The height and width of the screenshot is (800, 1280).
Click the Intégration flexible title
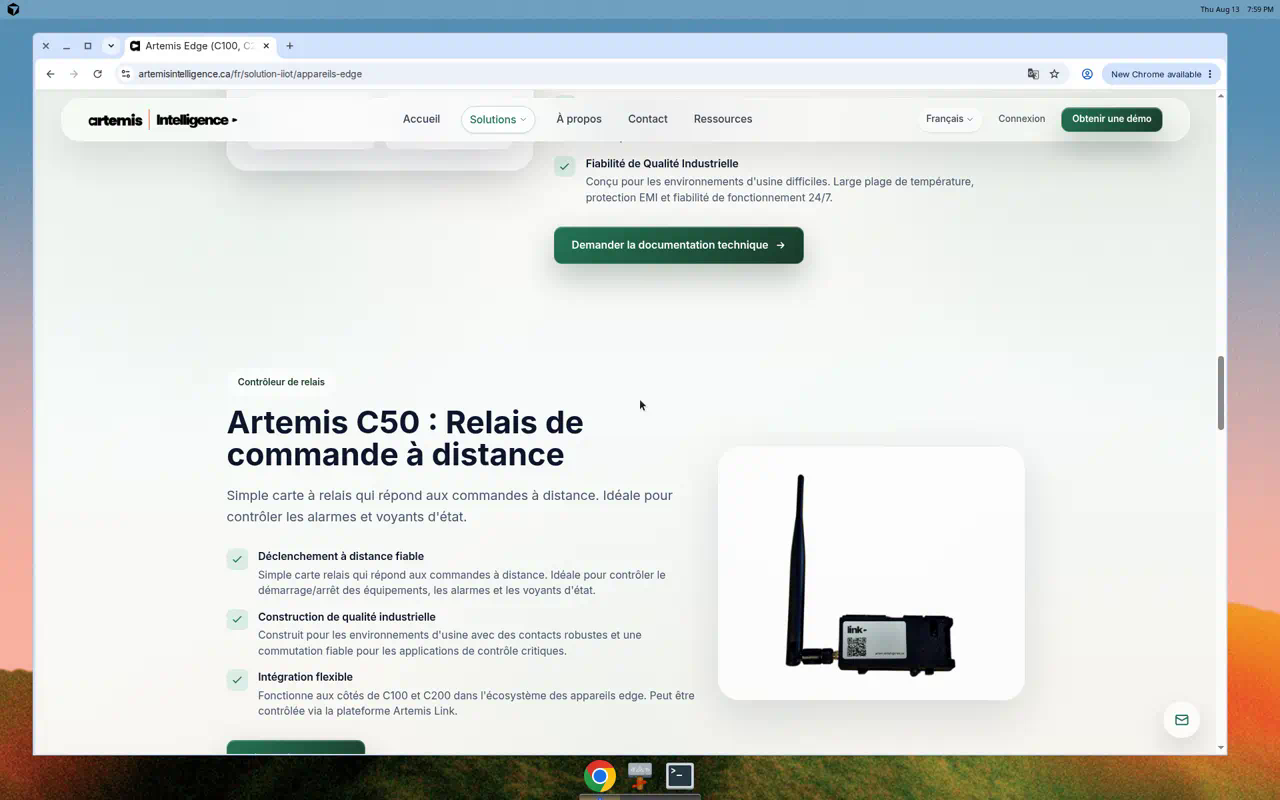pyautogui.click(x=305, y=677)
